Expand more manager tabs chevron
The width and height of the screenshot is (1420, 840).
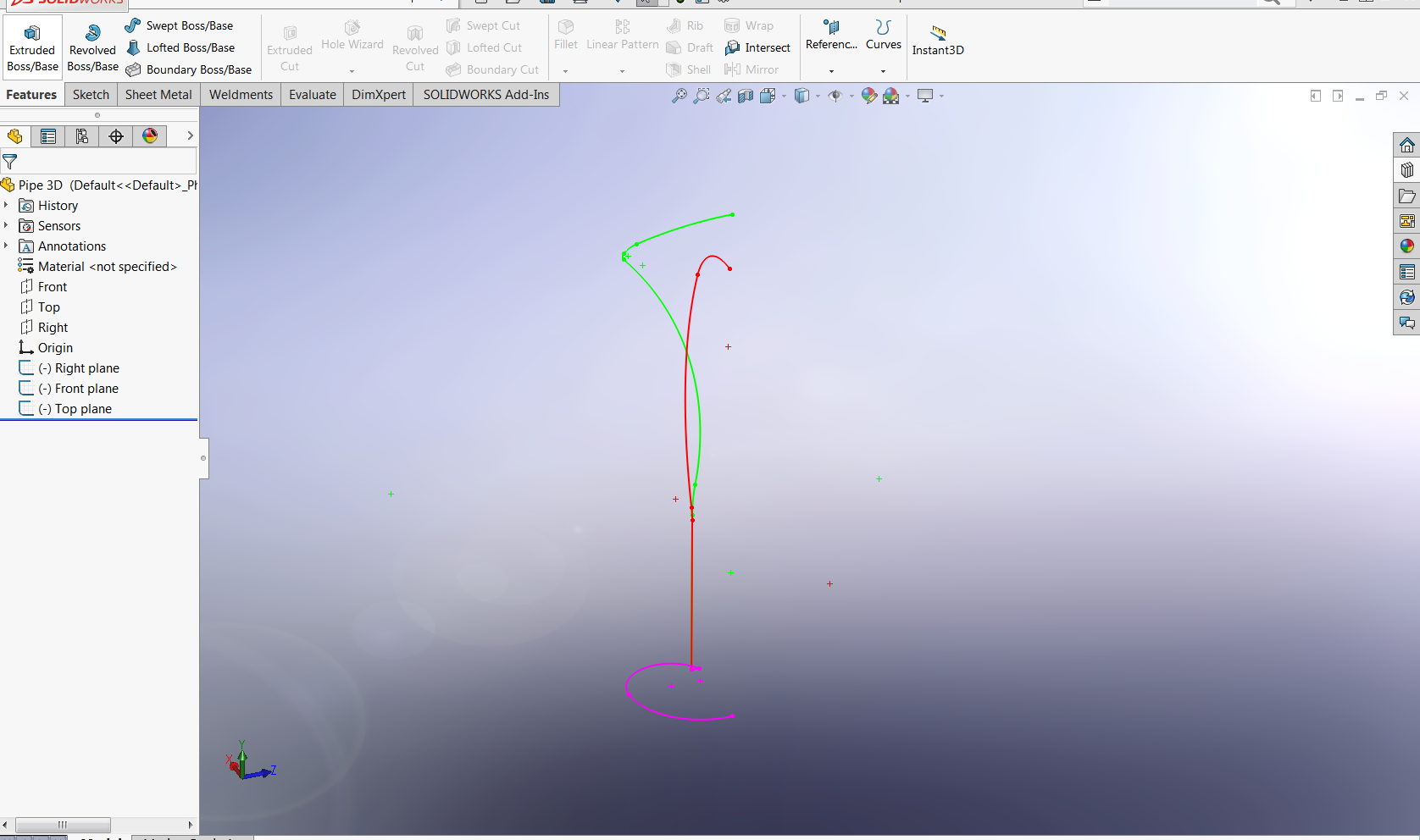click(x=190, y=135)
